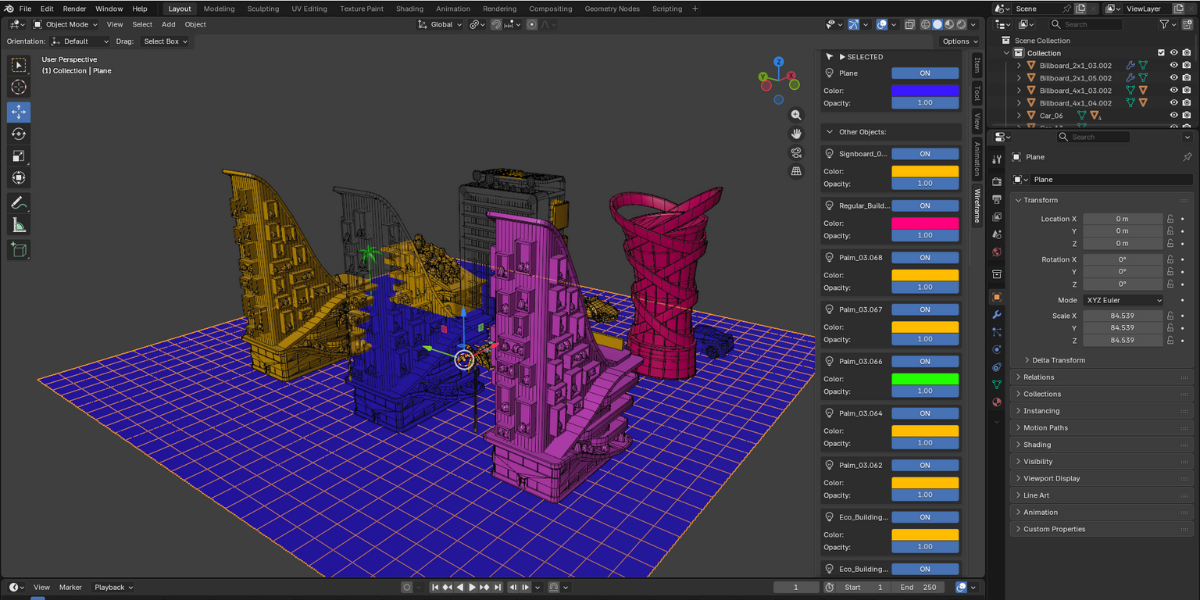Activate the Measure tool
Screen dimensions: 1200x600
pos(18,224)
